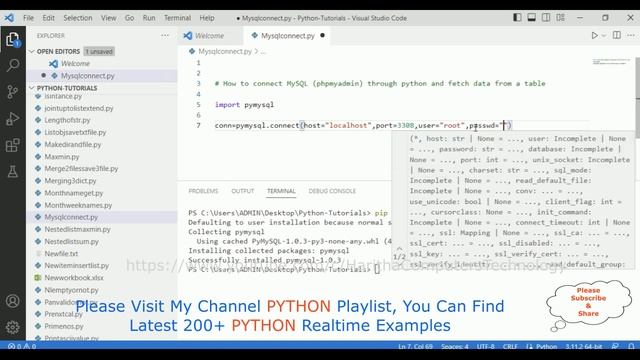Open the Terminal menu

pos(177,18)
